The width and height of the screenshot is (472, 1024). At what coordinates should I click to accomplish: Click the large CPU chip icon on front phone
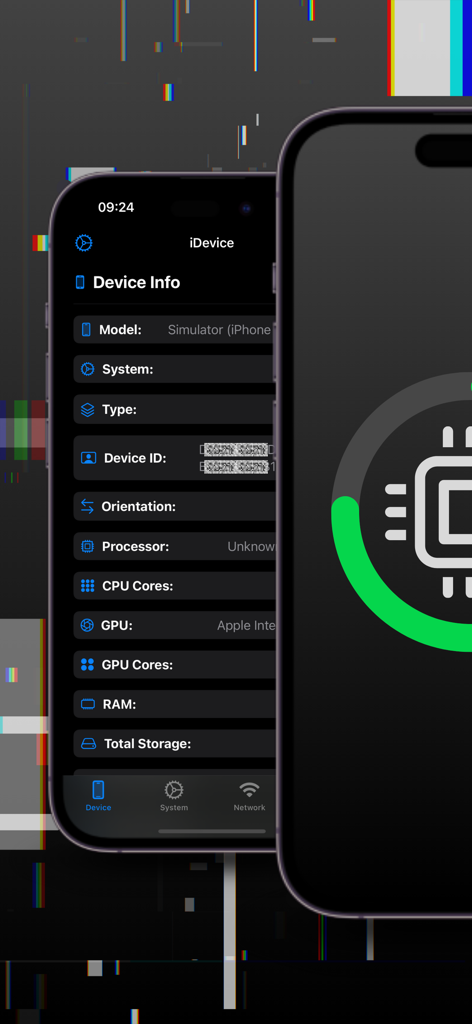tap(428, 511)
